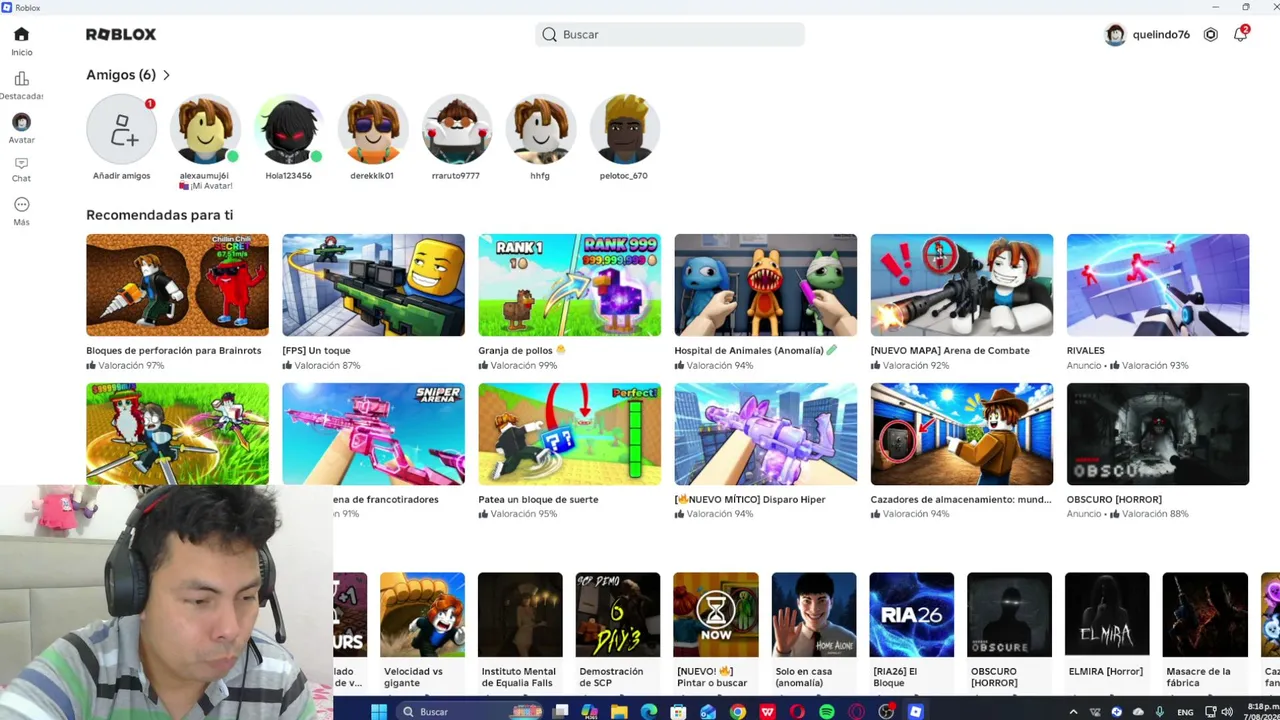Screen dimensions: 1280x720
Task: Open Demostración de SCP thumbnail
Action: click(x=618, y=615)
